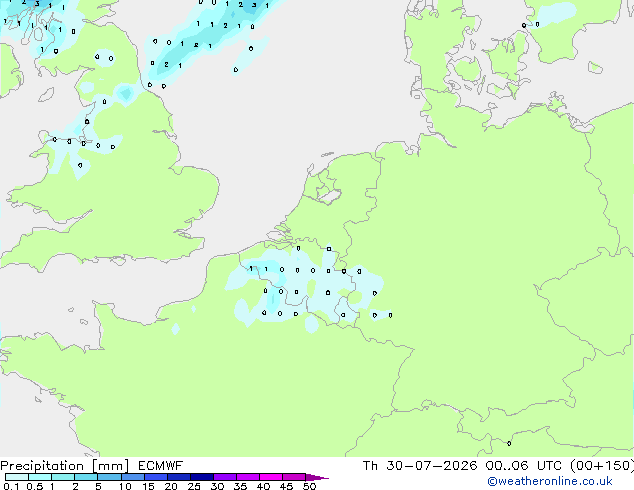Click the "Precipitation" title word
This screenshot has width=634, height=490.
42,466
